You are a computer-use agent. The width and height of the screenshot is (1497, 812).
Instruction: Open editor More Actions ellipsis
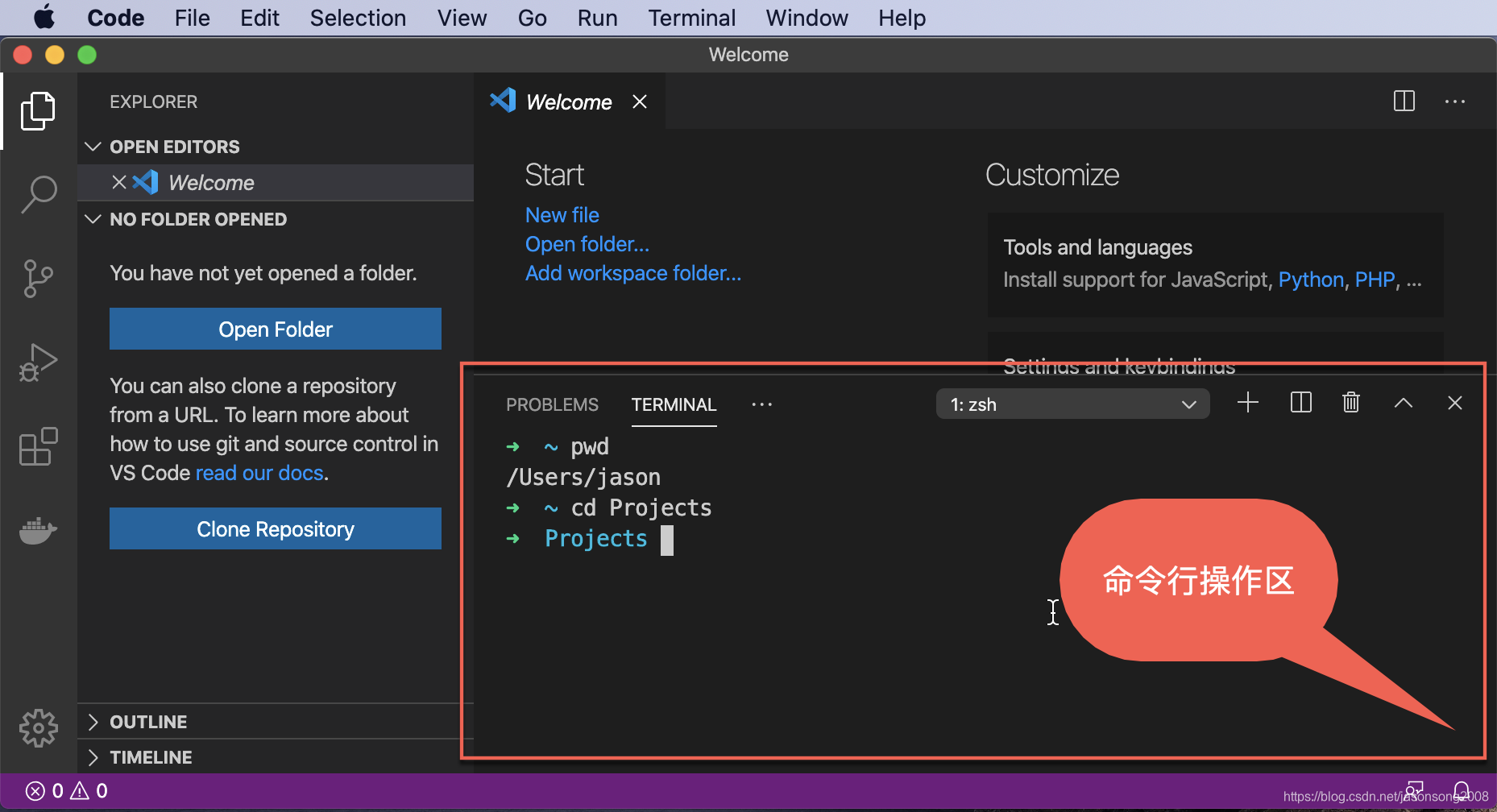(1455, 101)
